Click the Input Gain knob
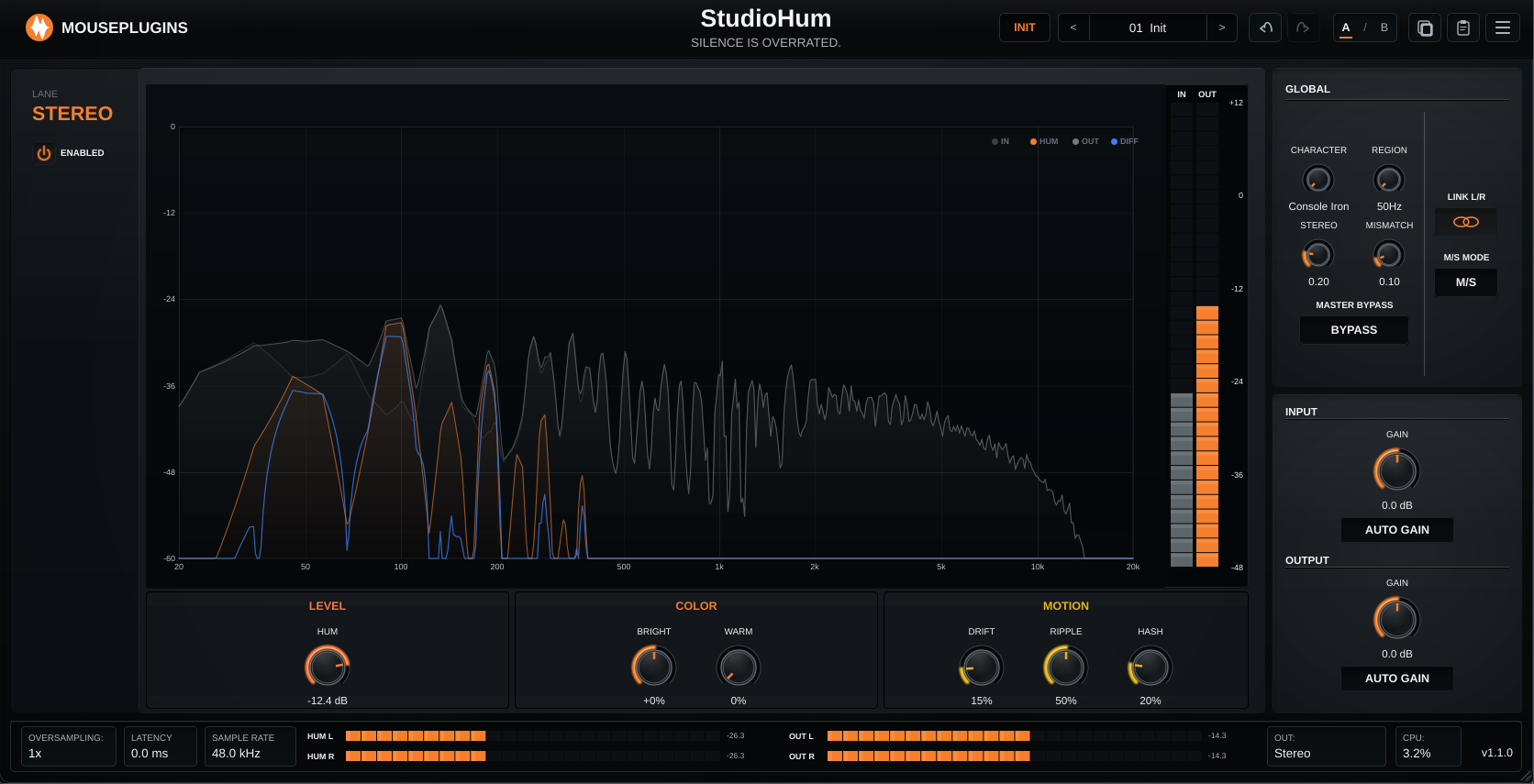Screen dimensions: 1534x784 click(x=1397, y=470)
